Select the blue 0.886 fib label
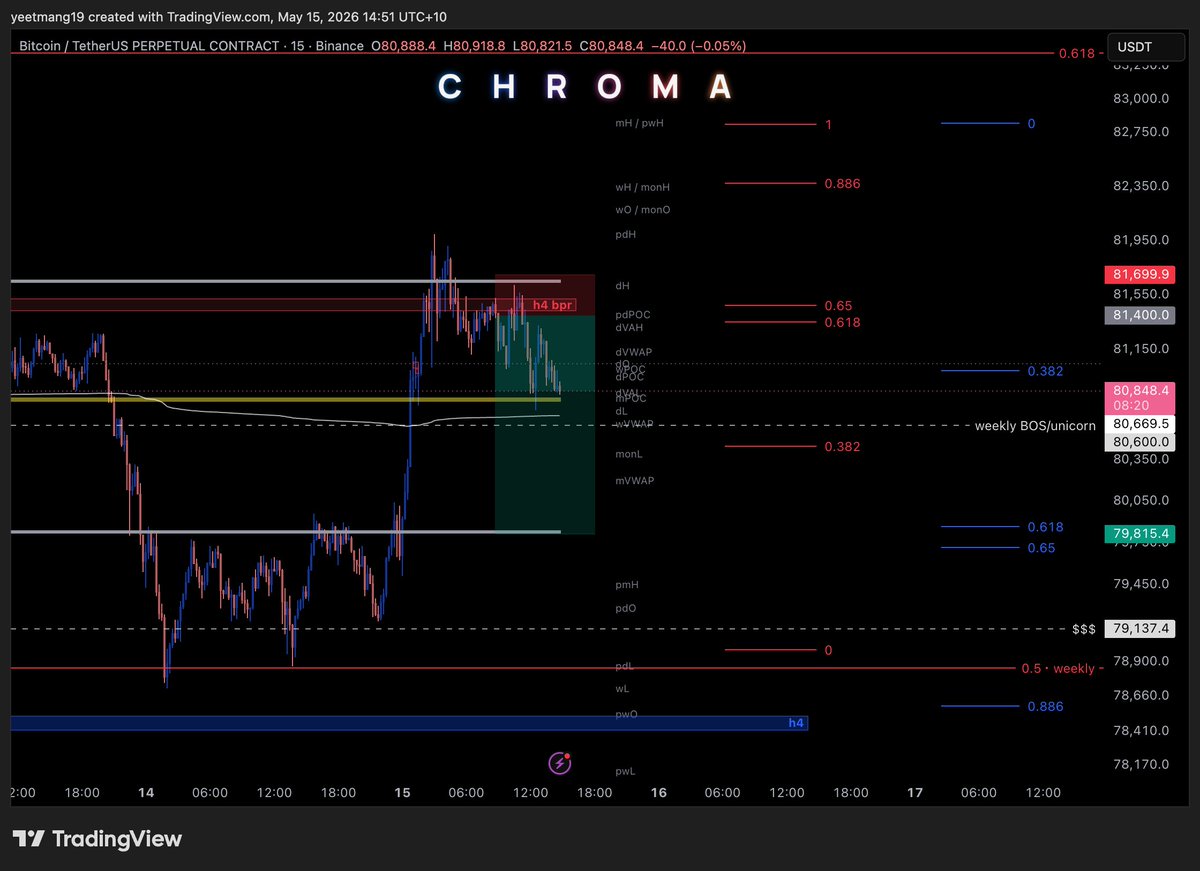 pyautogui.click(x=1045, y=706)
